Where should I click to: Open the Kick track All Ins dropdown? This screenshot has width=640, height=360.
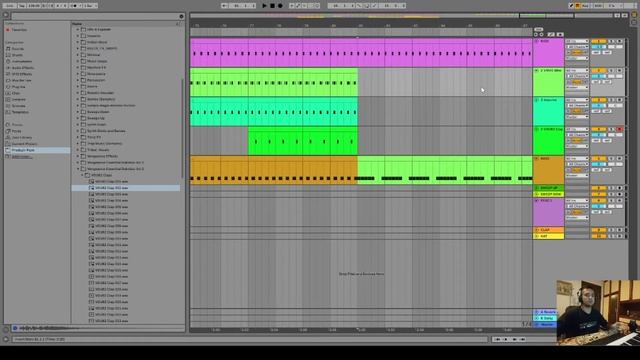tap(577, 41)
